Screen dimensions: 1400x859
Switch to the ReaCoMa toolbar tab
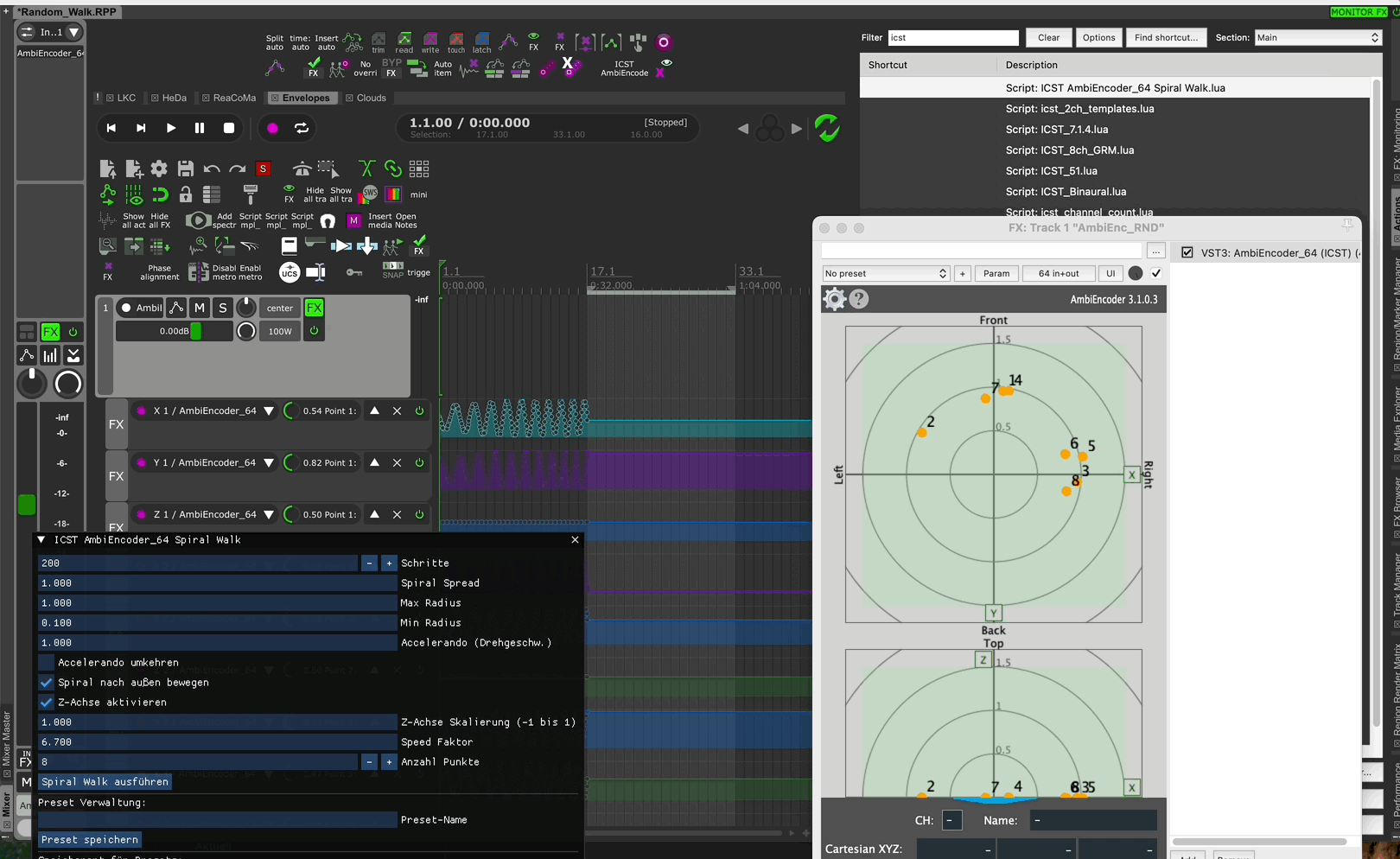pos(229,98)
